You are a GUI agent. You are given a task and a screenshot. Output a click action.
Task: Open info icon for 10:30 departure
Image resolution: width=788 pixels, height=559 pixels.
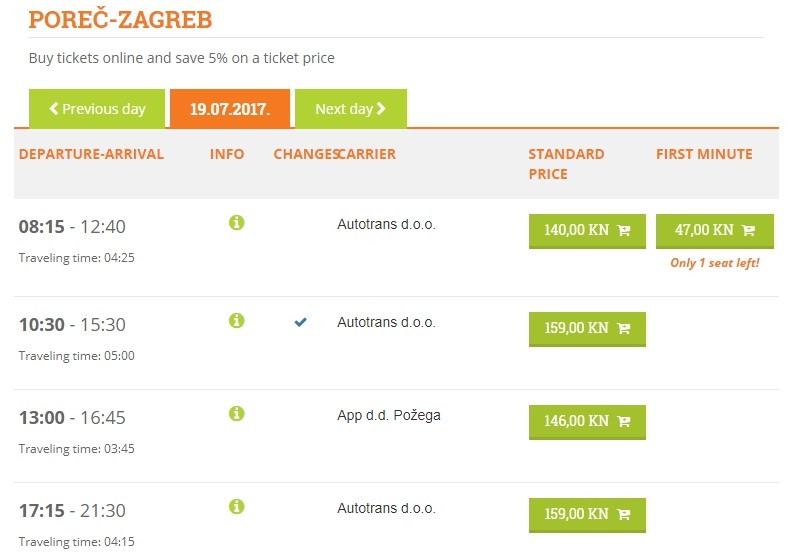coord(236,320)
